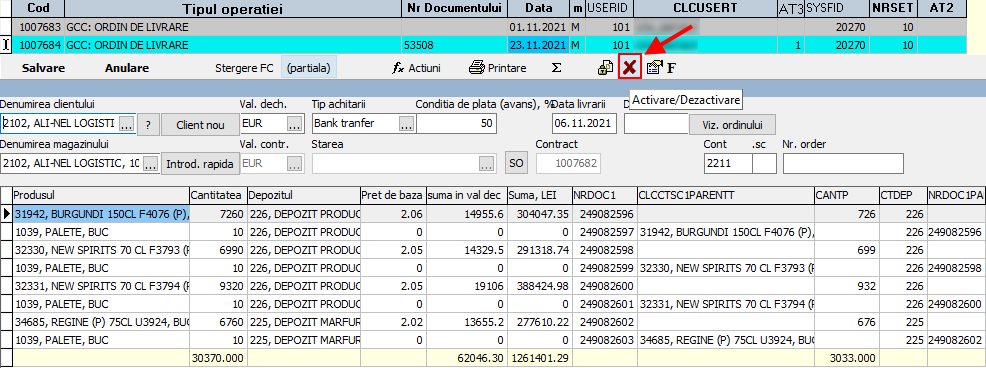Click the Nr. order input field
986x368 pixels.
tap(843, 164)
